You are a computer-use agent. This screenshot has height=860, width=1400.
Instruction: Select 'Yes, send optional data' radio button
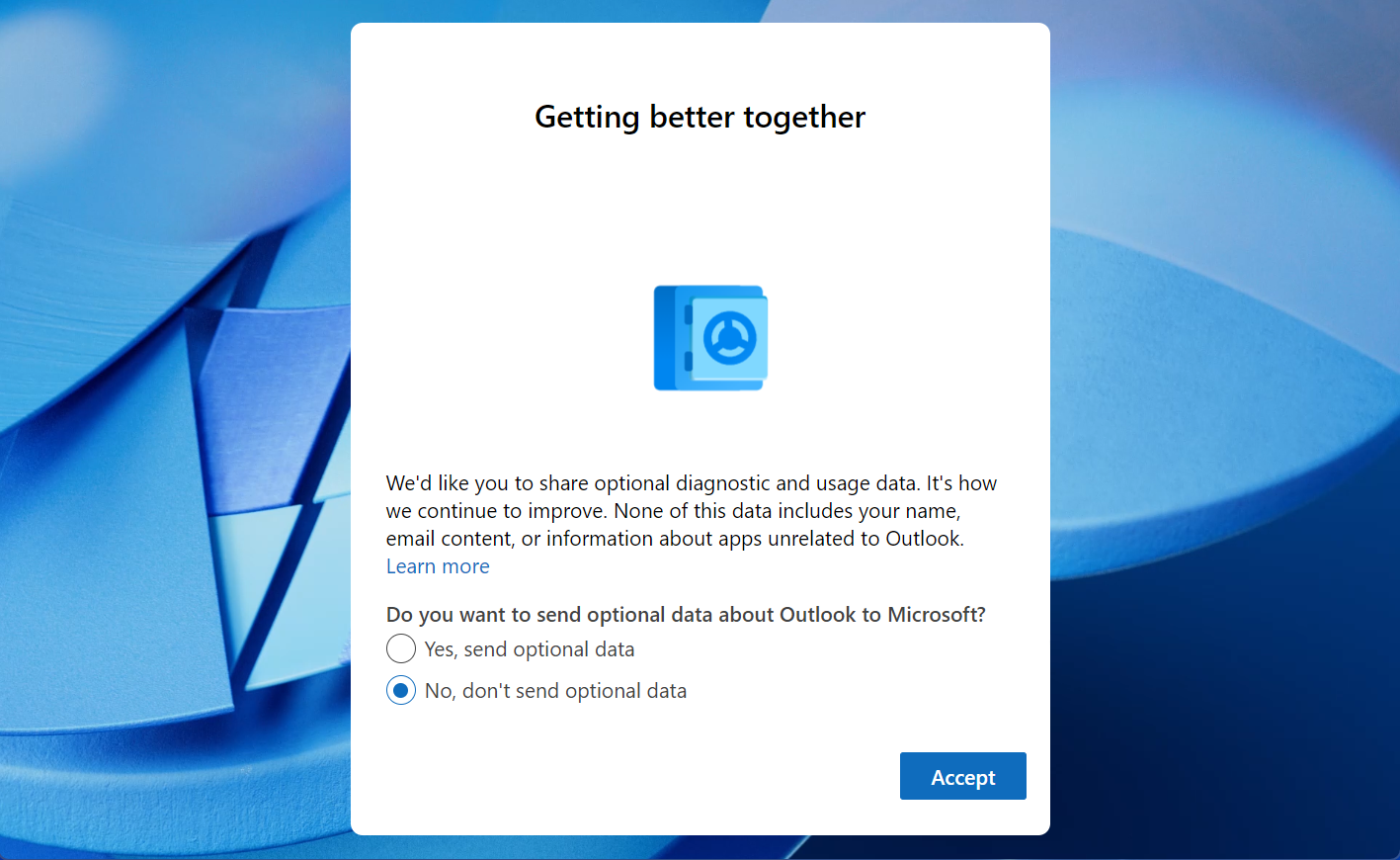(401, 649)
